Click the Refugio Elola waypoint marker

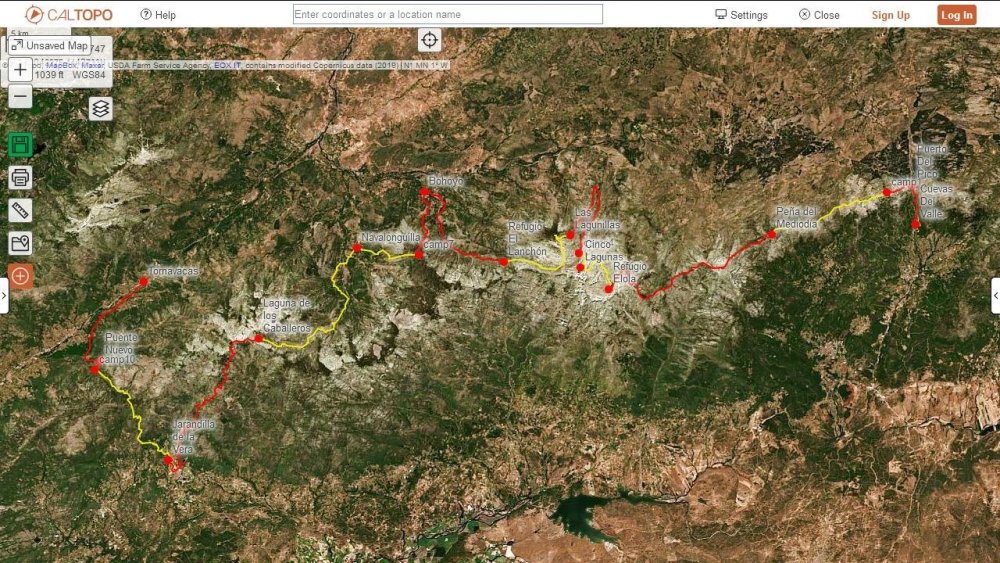[609, 289]
